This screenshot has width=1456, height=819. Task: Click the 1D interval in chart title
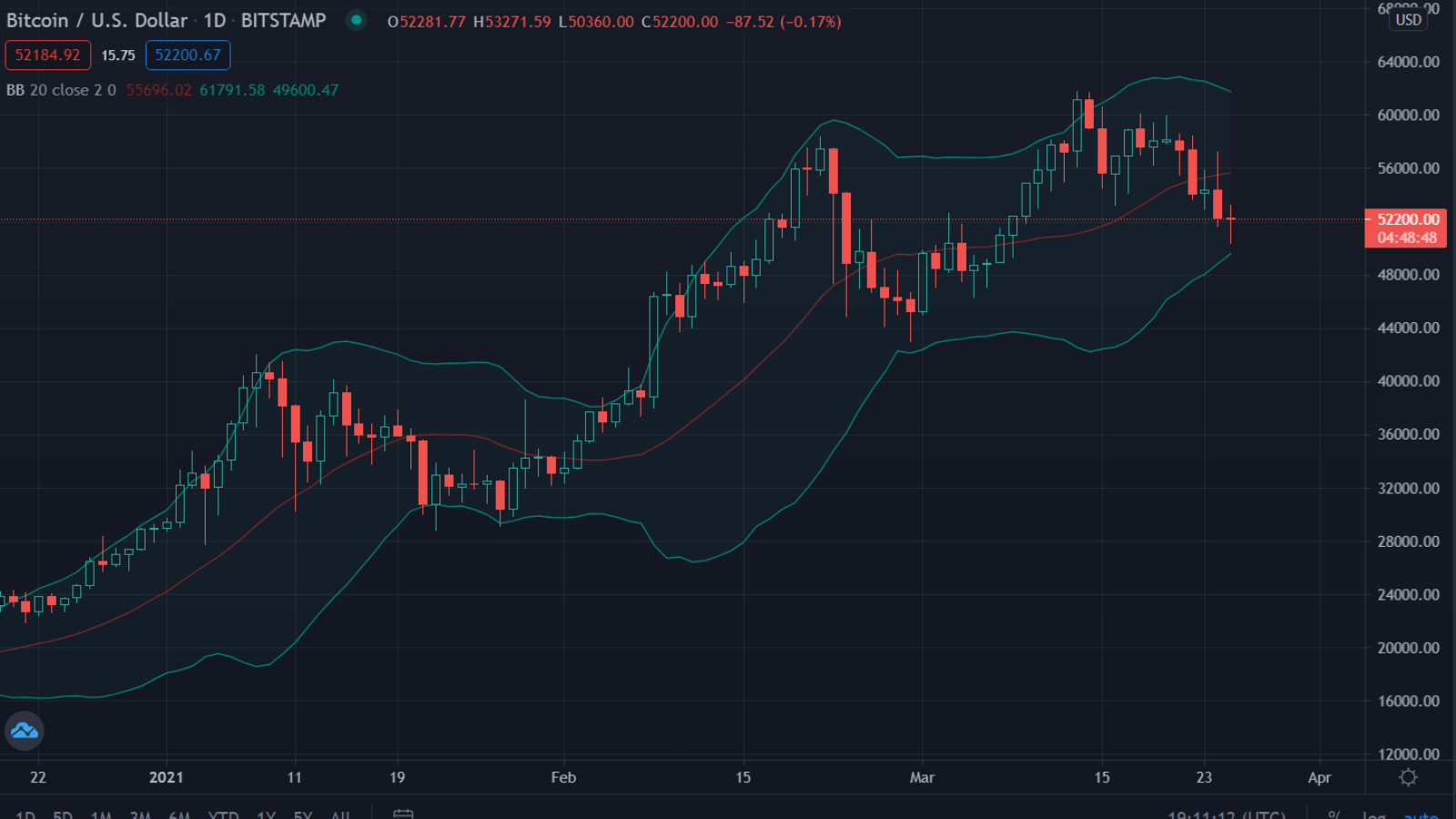215,20
